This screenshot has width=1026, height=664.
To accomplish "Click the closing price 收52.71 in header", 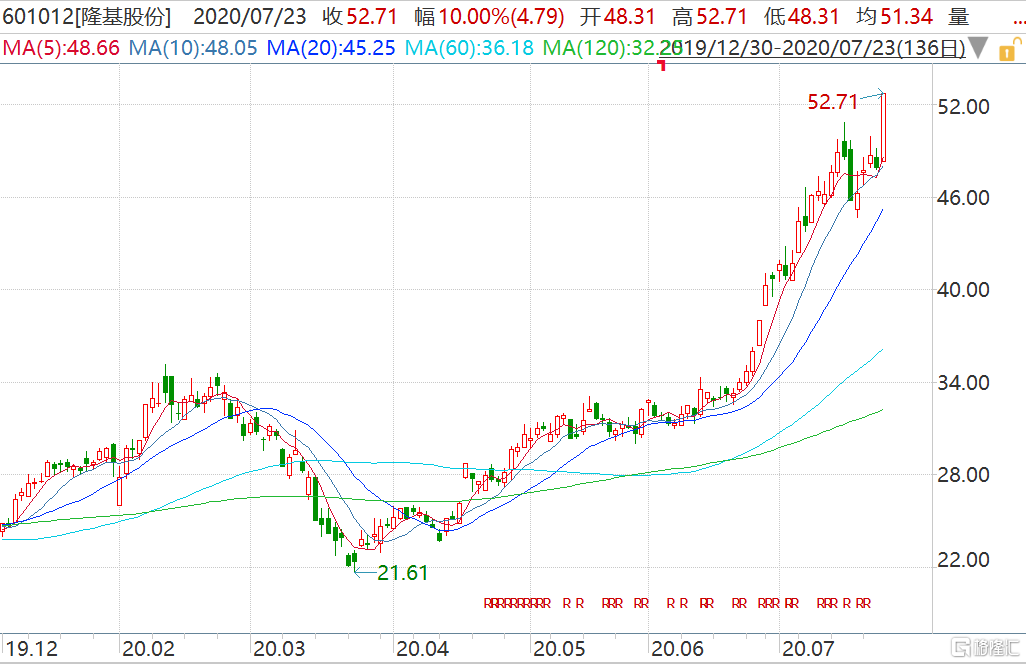I will 360,16.
